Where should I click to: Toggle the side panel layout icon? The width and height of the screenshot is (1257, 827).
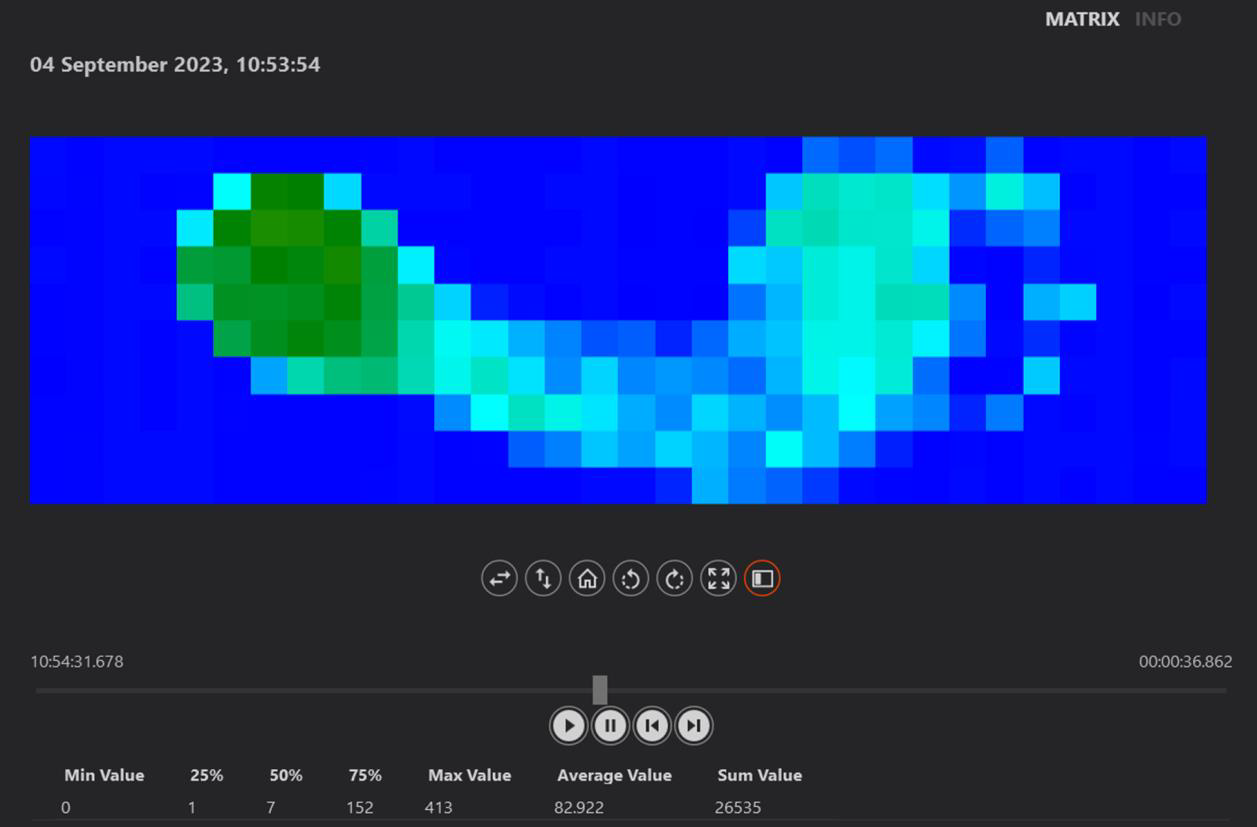point(762,578)
